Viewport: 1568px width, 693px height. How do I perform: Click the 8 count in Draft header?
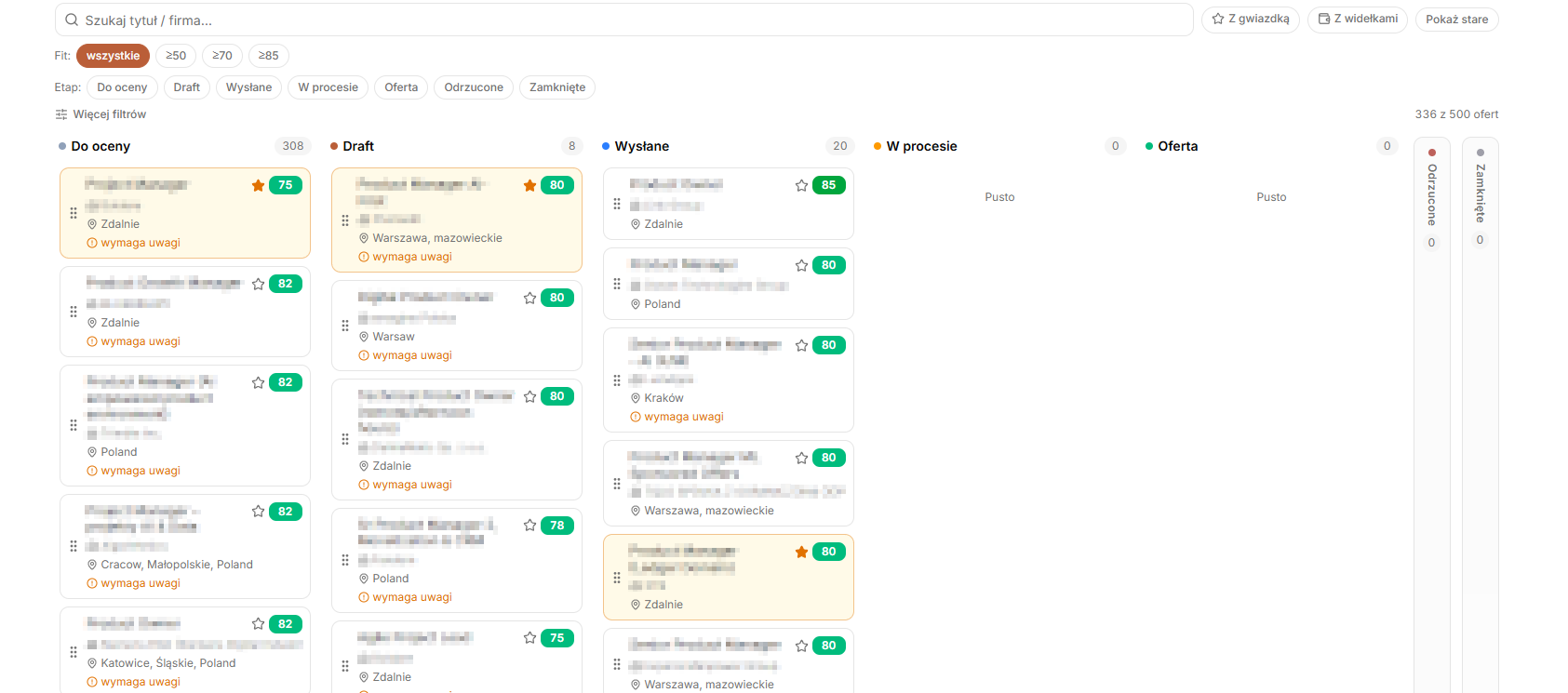tap(571, 146)
